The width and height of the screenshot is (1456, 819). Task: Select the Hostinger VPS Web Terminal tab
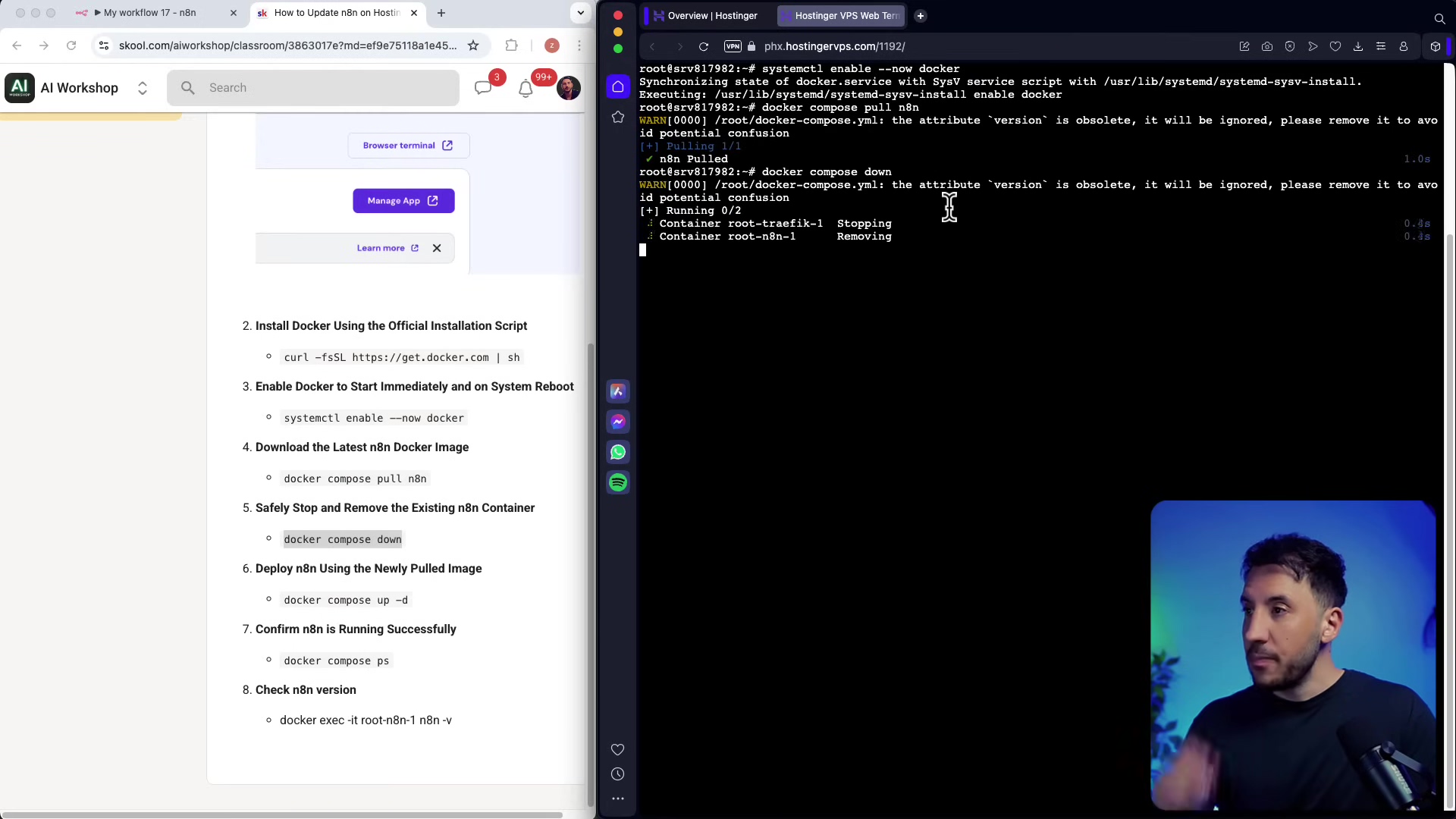(840, 16)
